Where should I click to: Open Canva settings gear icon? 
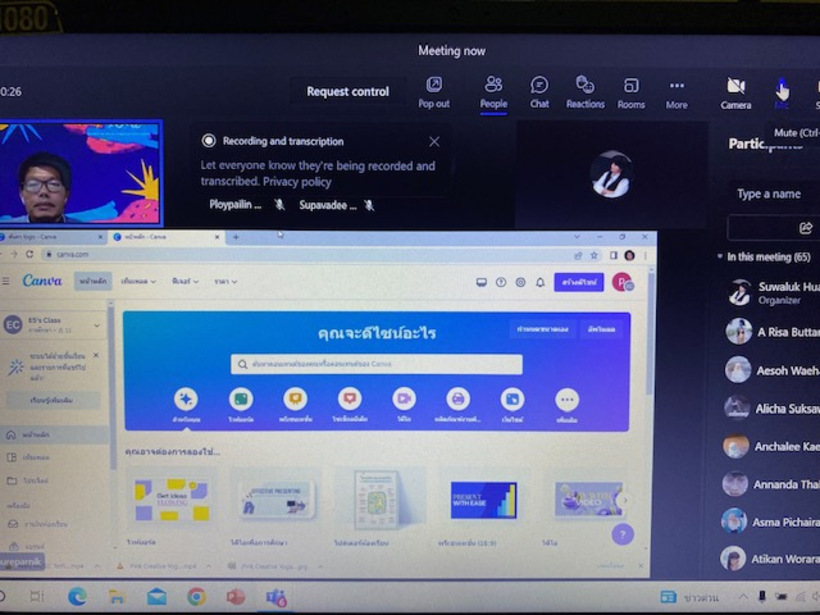pos(520,283)
